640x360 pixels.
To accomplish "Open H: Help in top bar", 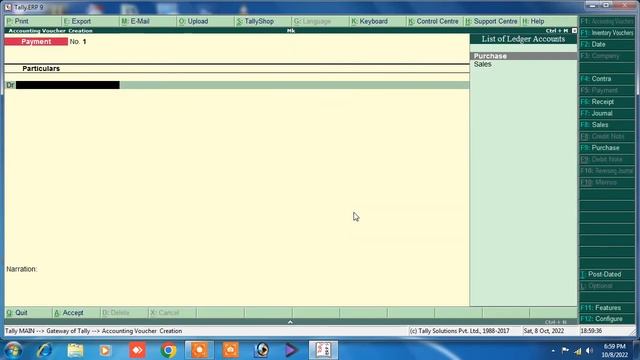I will pyautogui.click(x=549, y=21).
